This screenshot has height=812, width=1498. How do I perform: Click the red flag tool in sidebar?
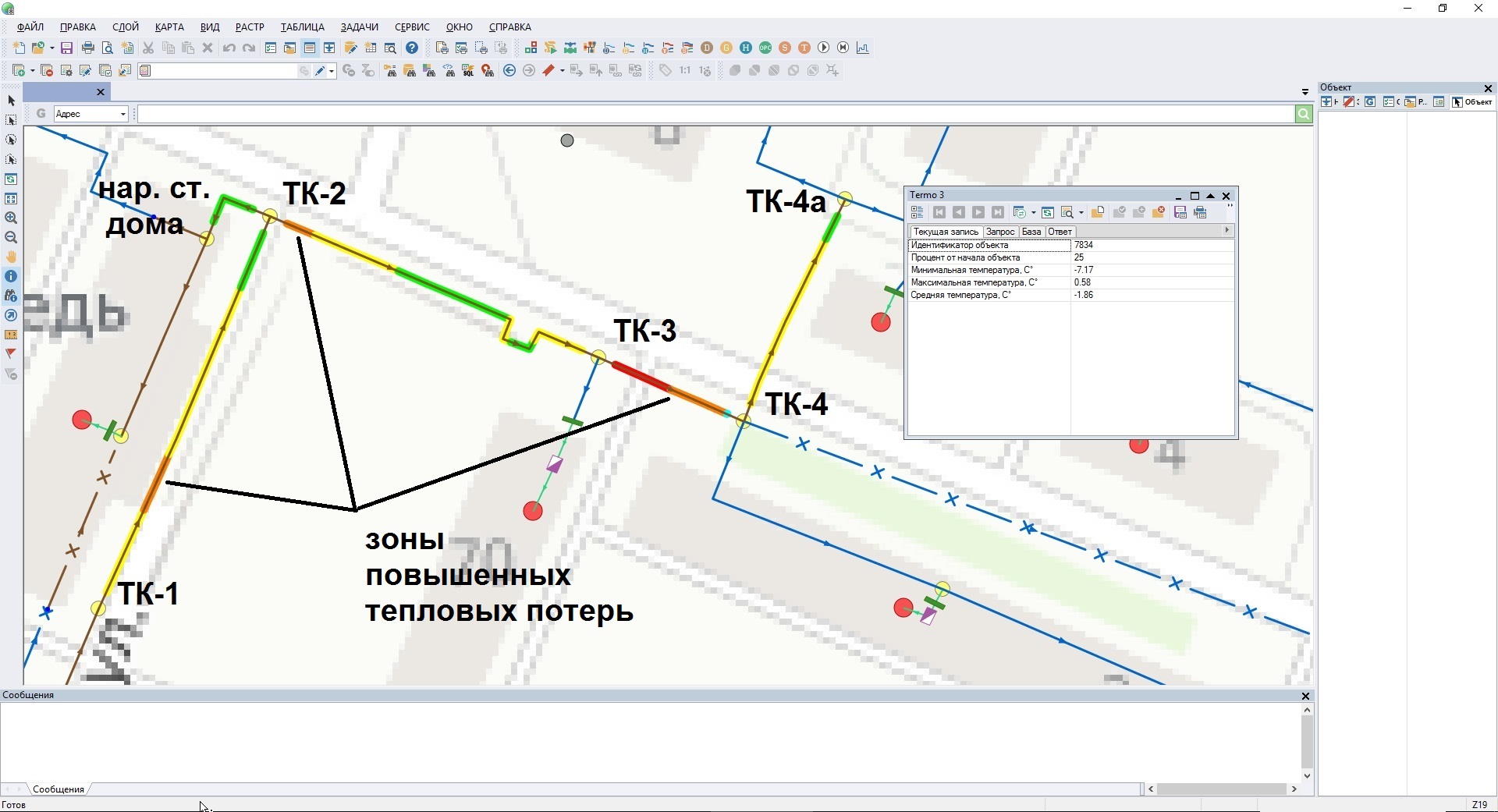11,354
